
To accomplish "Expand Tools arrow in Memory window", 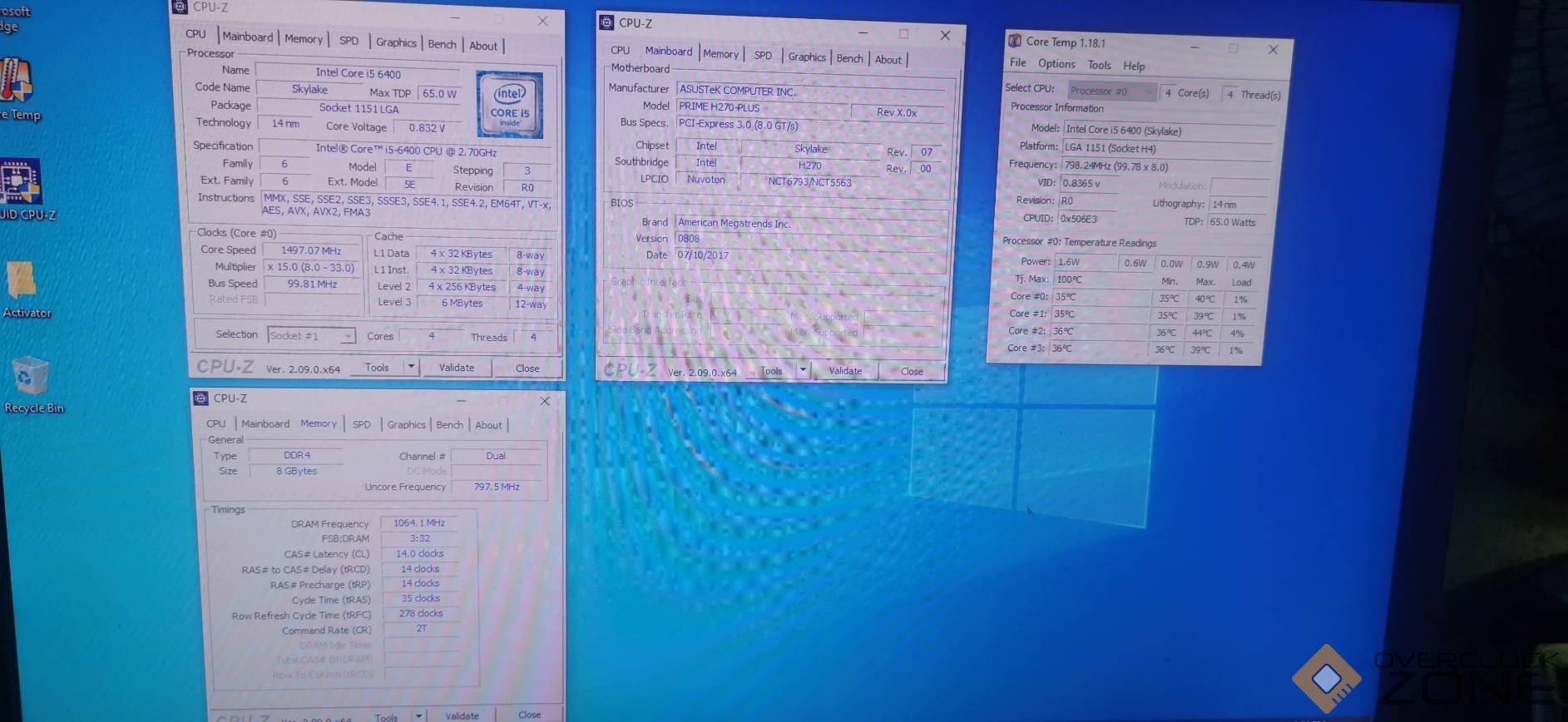I will pyautogui.click(x=419, y=715).
